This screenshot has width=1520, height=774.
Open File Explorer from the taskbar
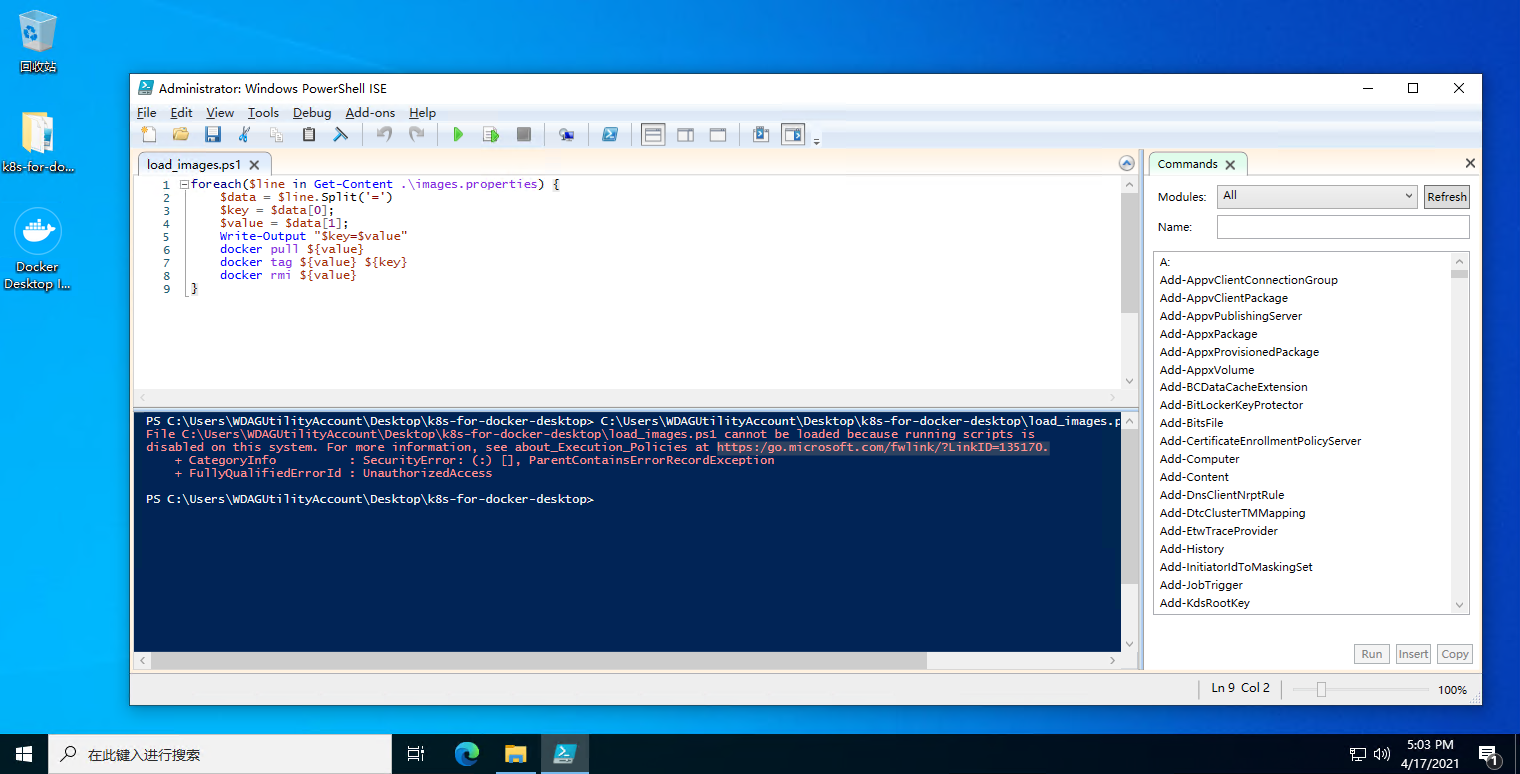(x=515, y=754)
